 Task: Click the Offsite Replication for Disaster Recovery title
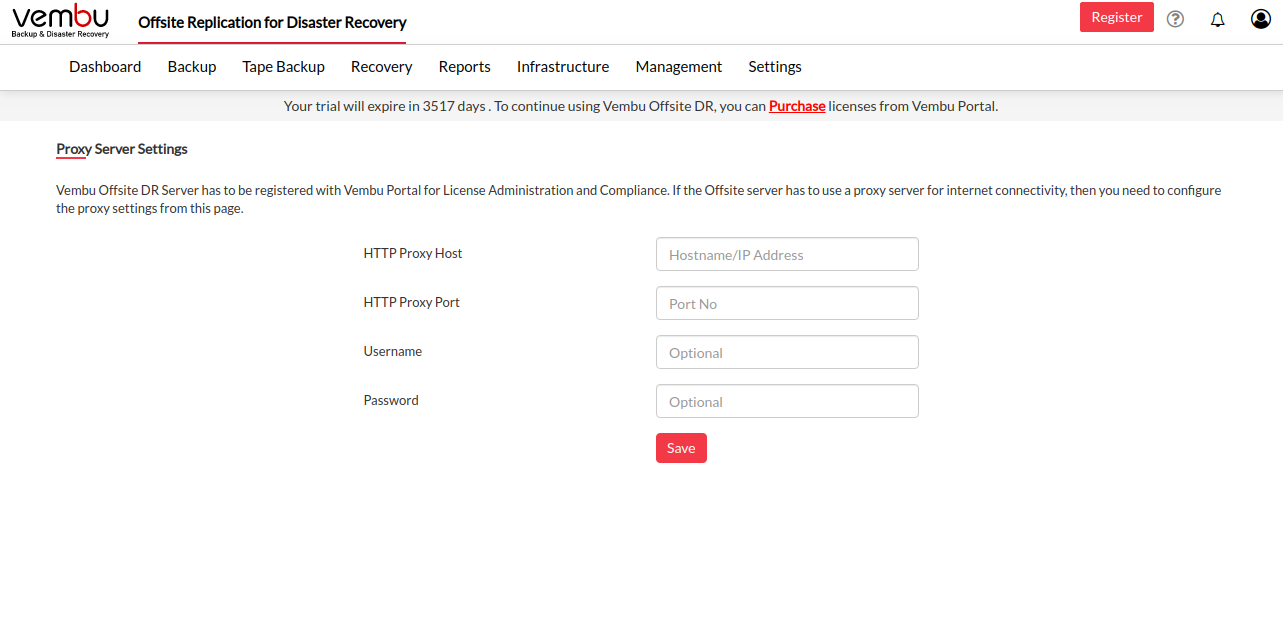tap(272, 22)
